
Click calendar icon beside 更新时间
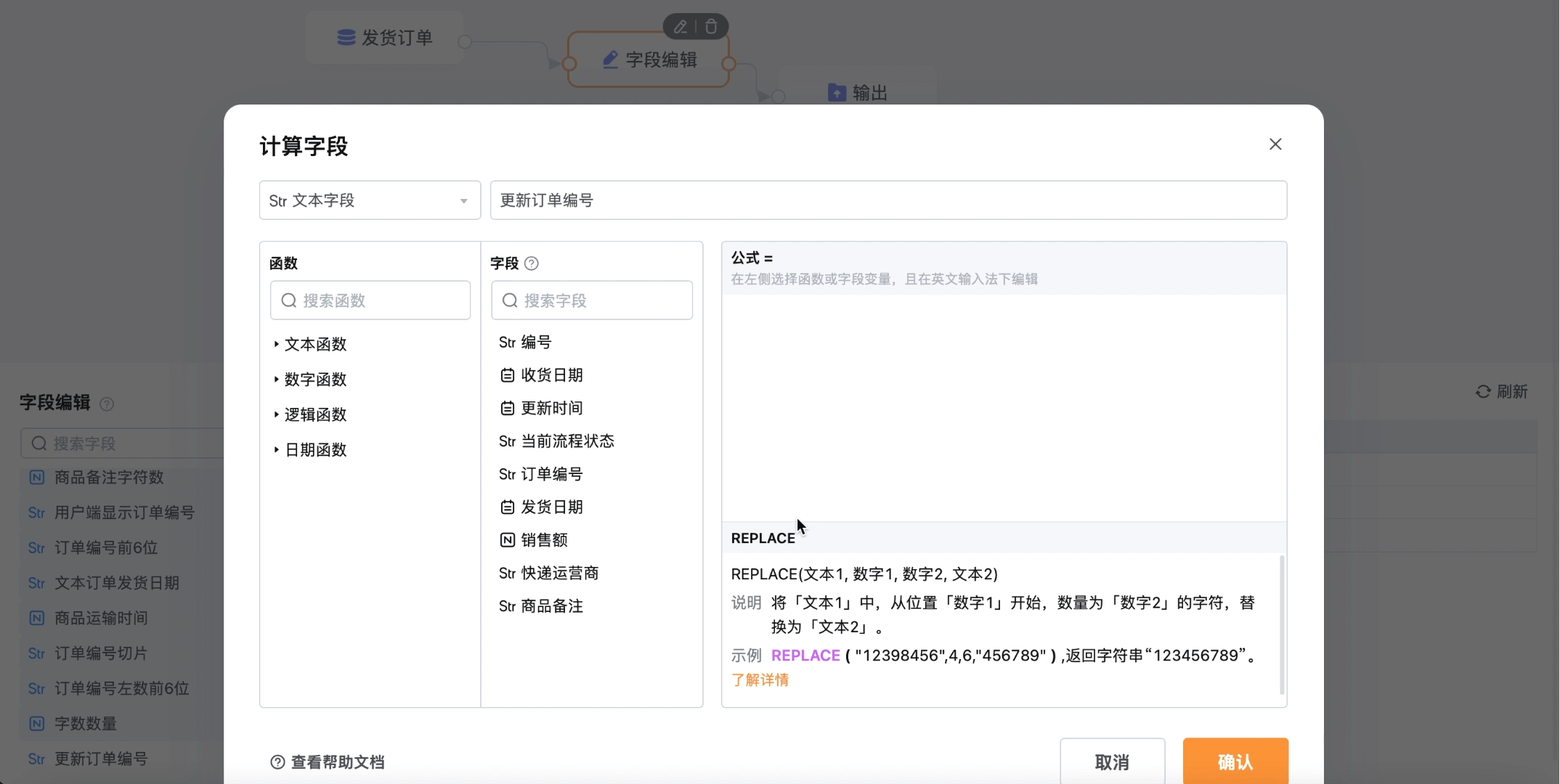pyautogui.click(x=508, y=409)
